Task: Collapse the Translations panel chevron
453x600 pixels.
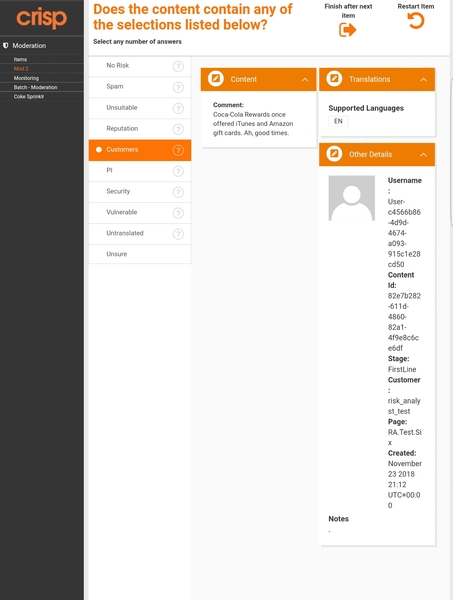Action: coord(424,80)
